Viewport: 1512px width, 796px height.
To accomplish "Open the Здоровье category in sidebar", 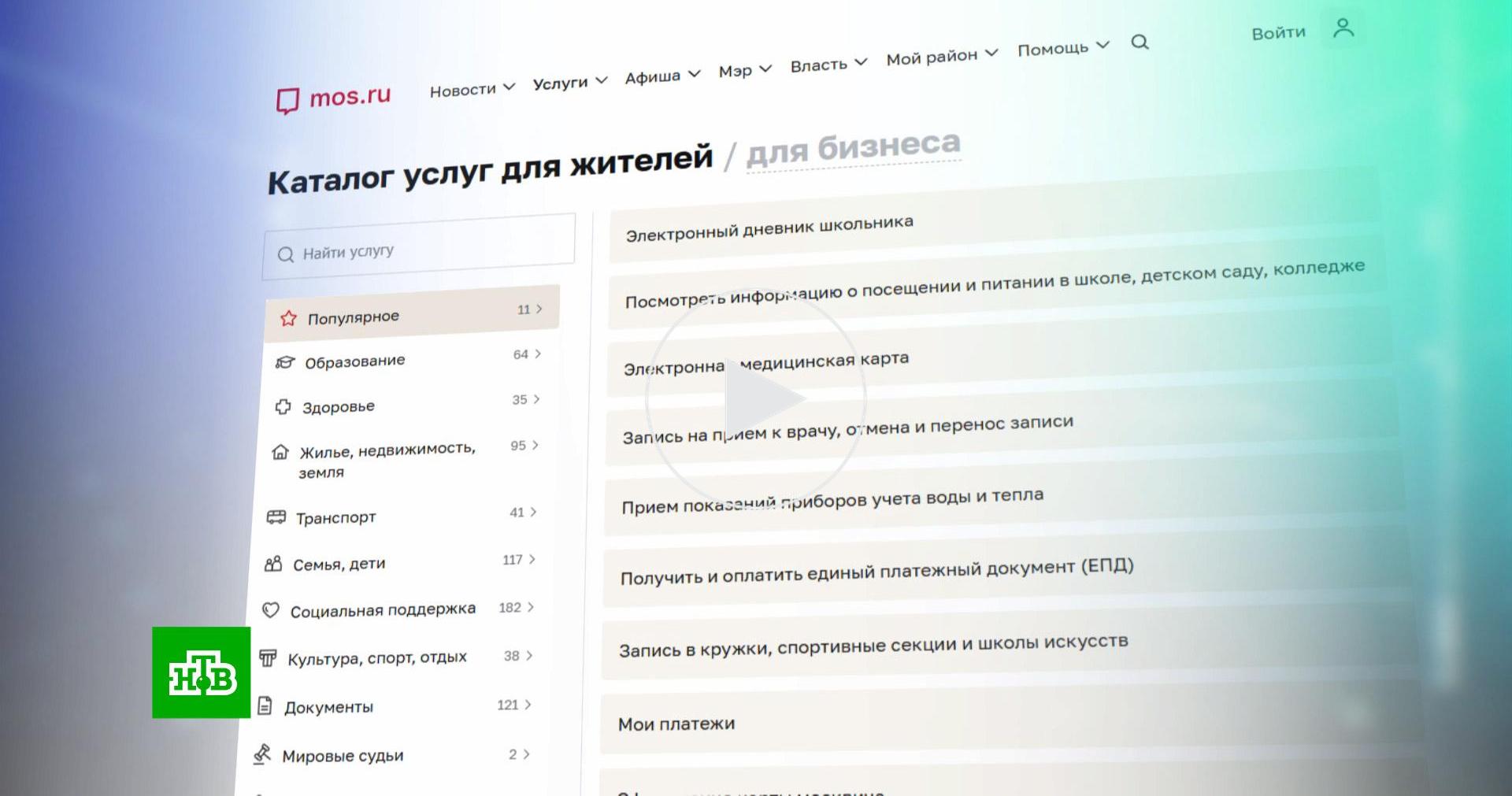I will click(338, 407).
